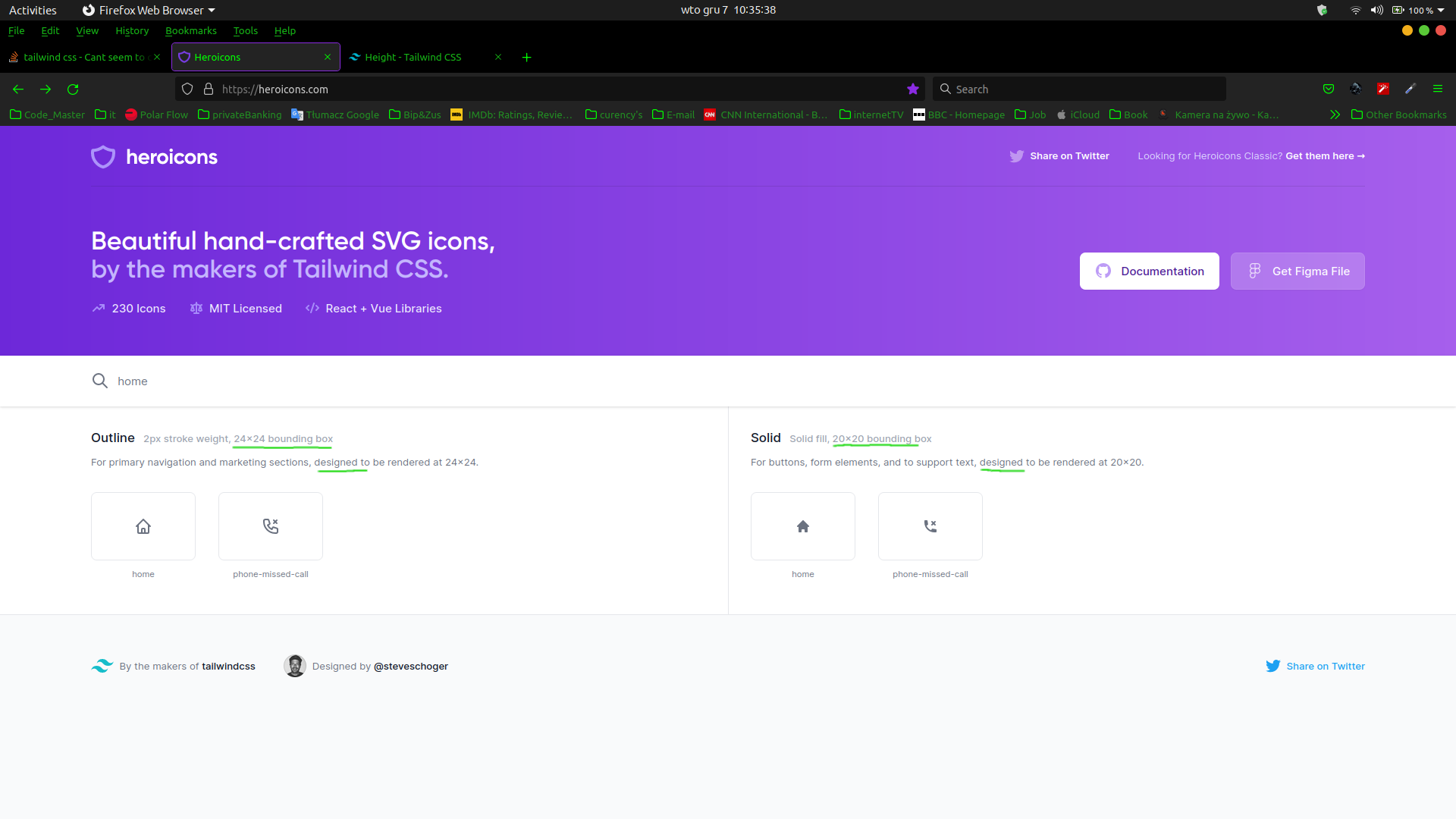Open a new tab with plus button

tap(527, 58)
